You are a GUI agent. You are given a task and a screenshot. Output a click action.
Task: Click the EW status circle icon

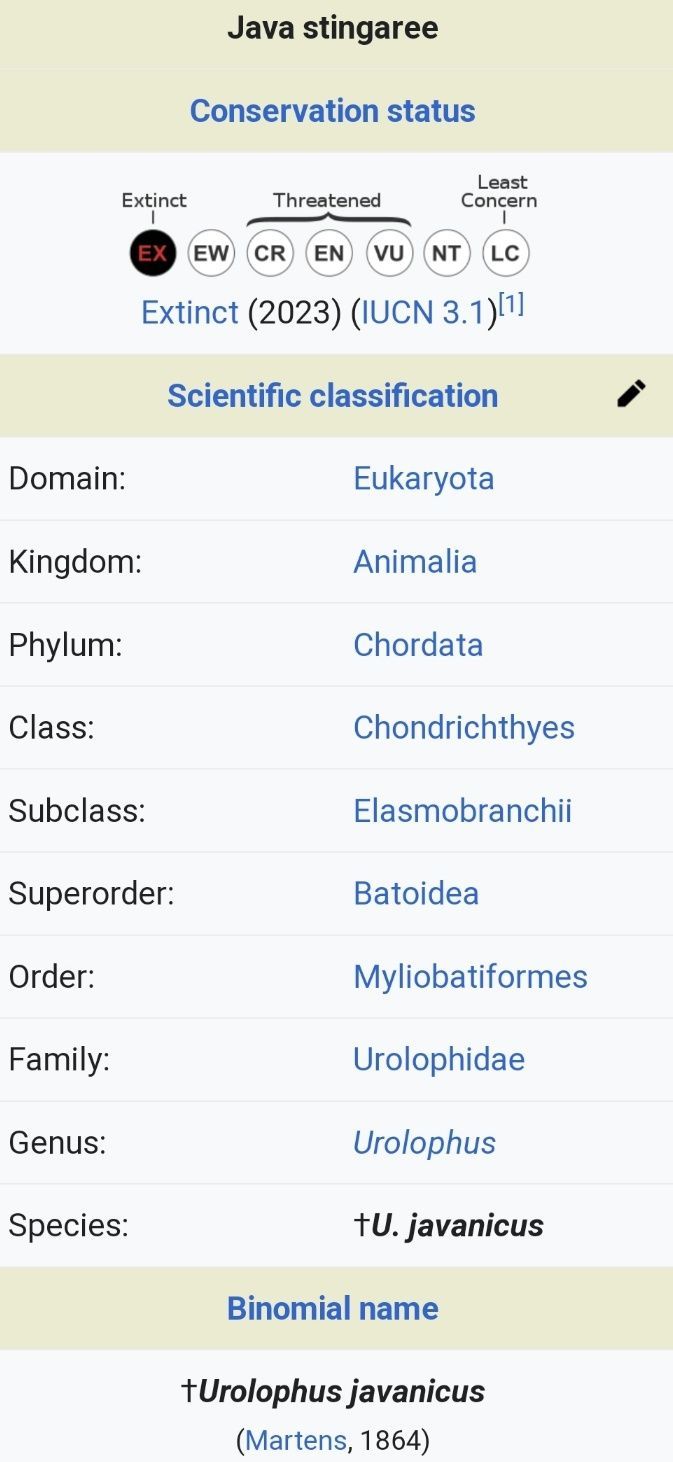[x=211, y=253]
